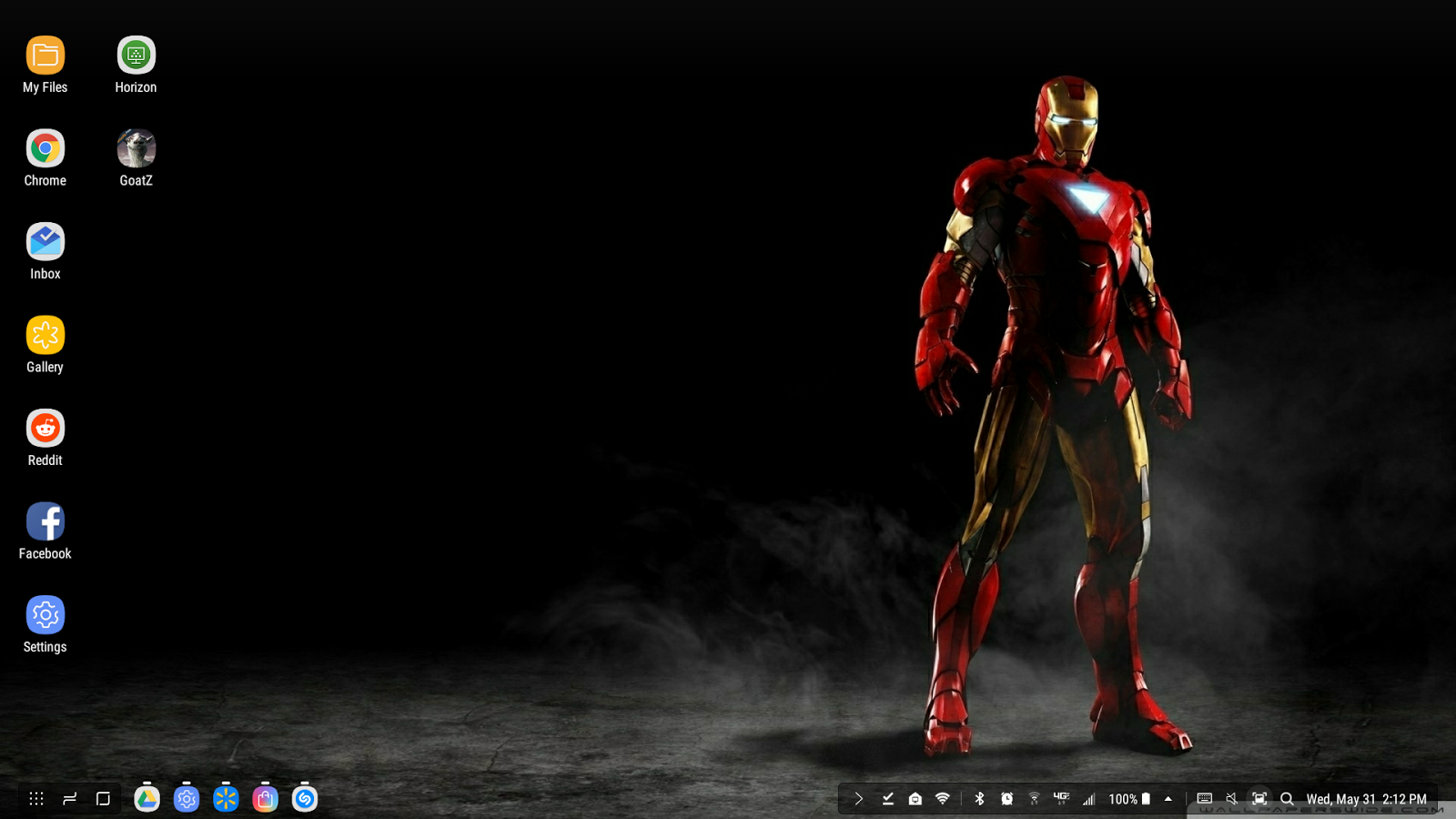
Task: Open battery status showing 100%
Action: point(1129,799)
